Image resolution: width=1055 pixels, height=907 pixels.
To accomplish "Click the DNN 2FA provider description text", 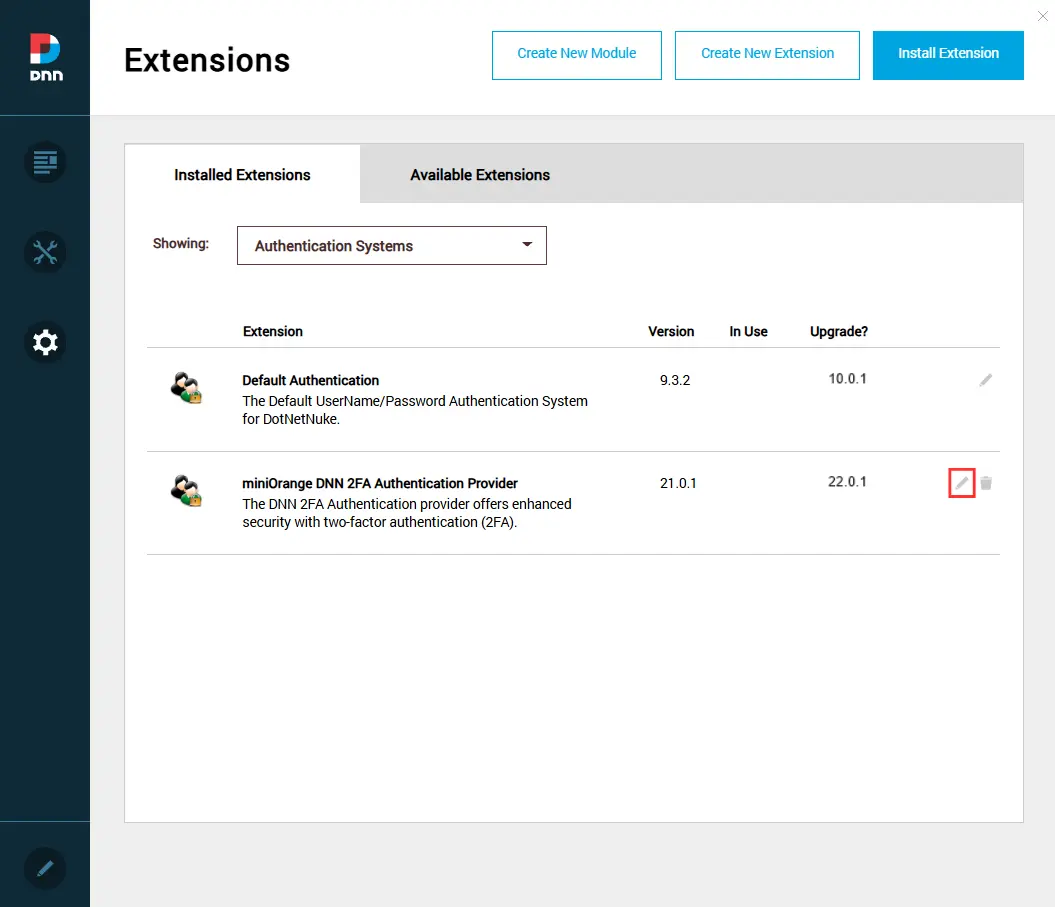I will coord(406,513).
